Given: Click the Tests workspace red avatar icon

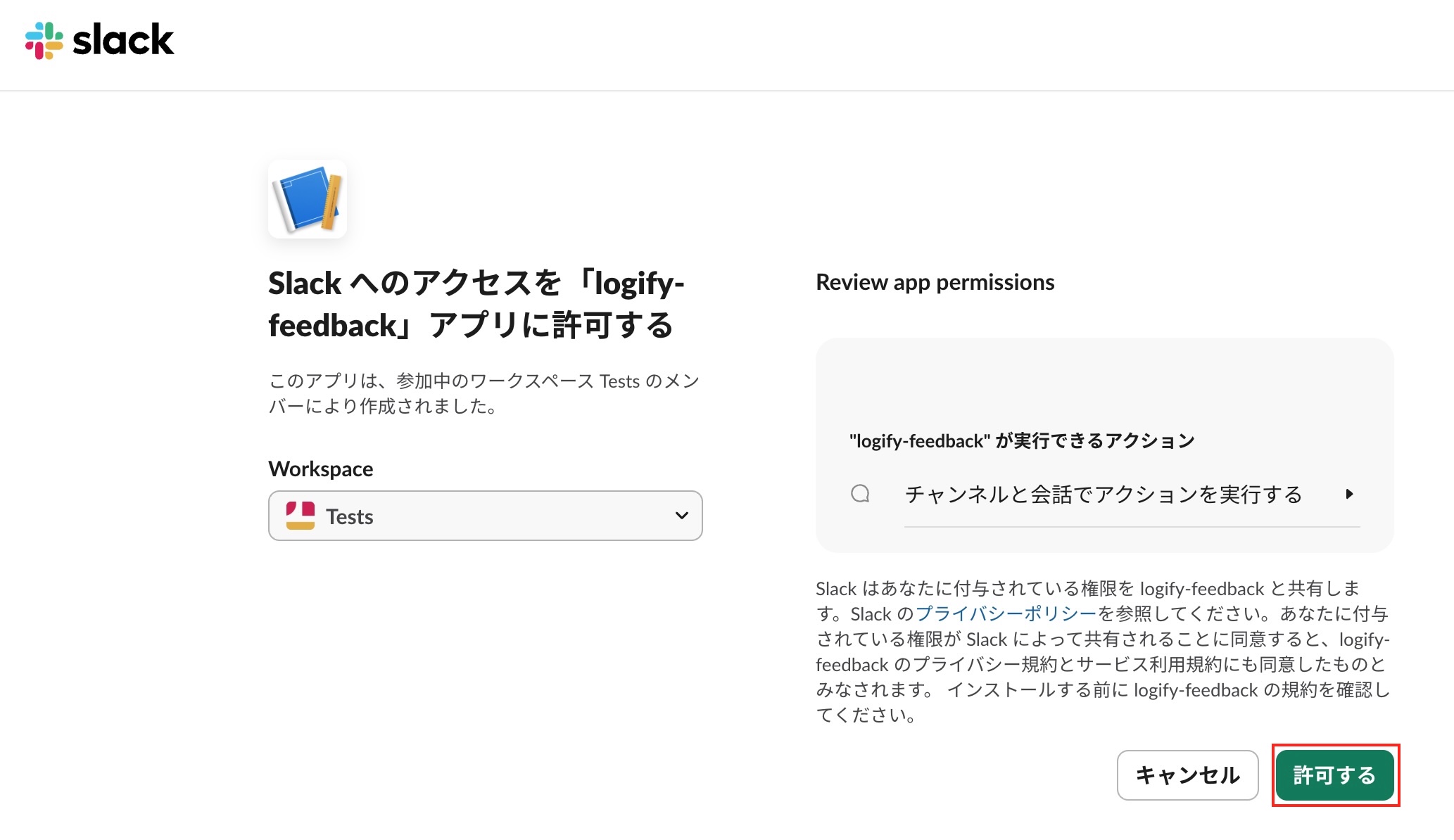Looking at the screenshot, I should (301, 516).
